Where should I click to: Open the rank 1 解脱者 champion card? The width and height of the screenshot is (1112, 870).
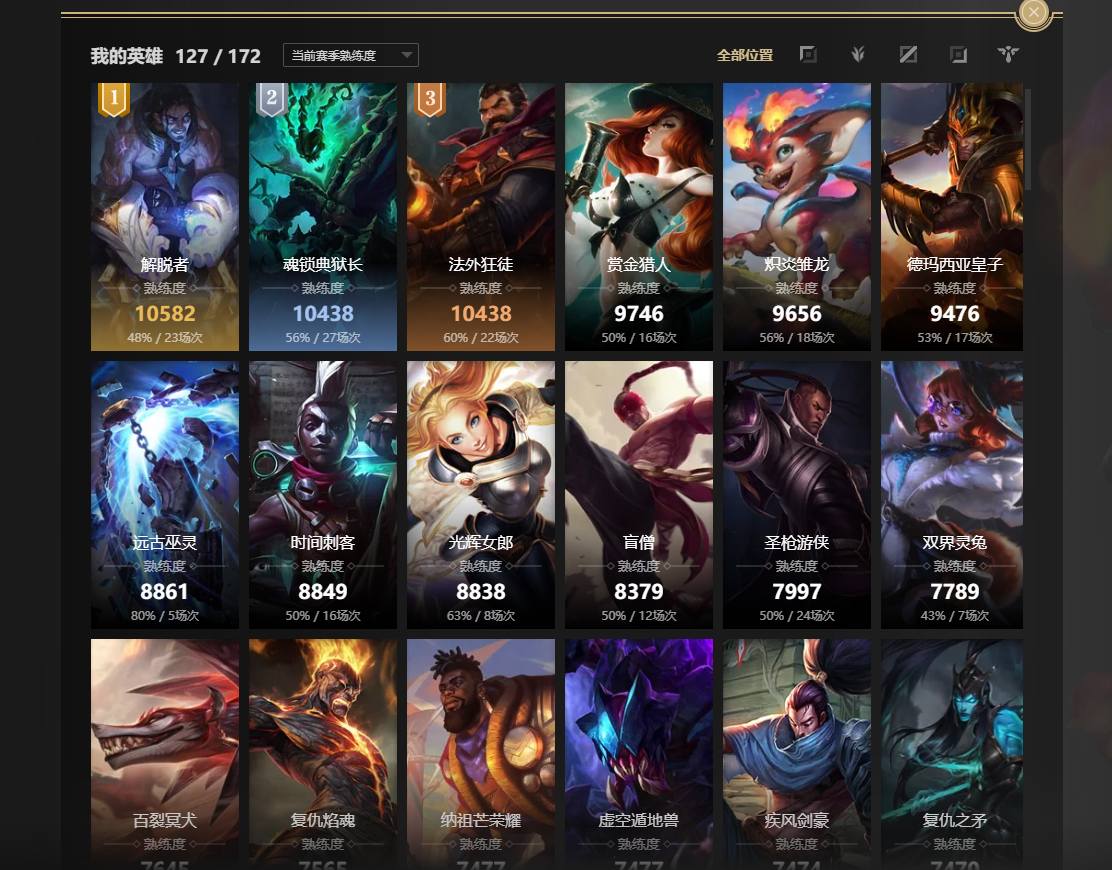pyautogui.click(x=165, y=217)
